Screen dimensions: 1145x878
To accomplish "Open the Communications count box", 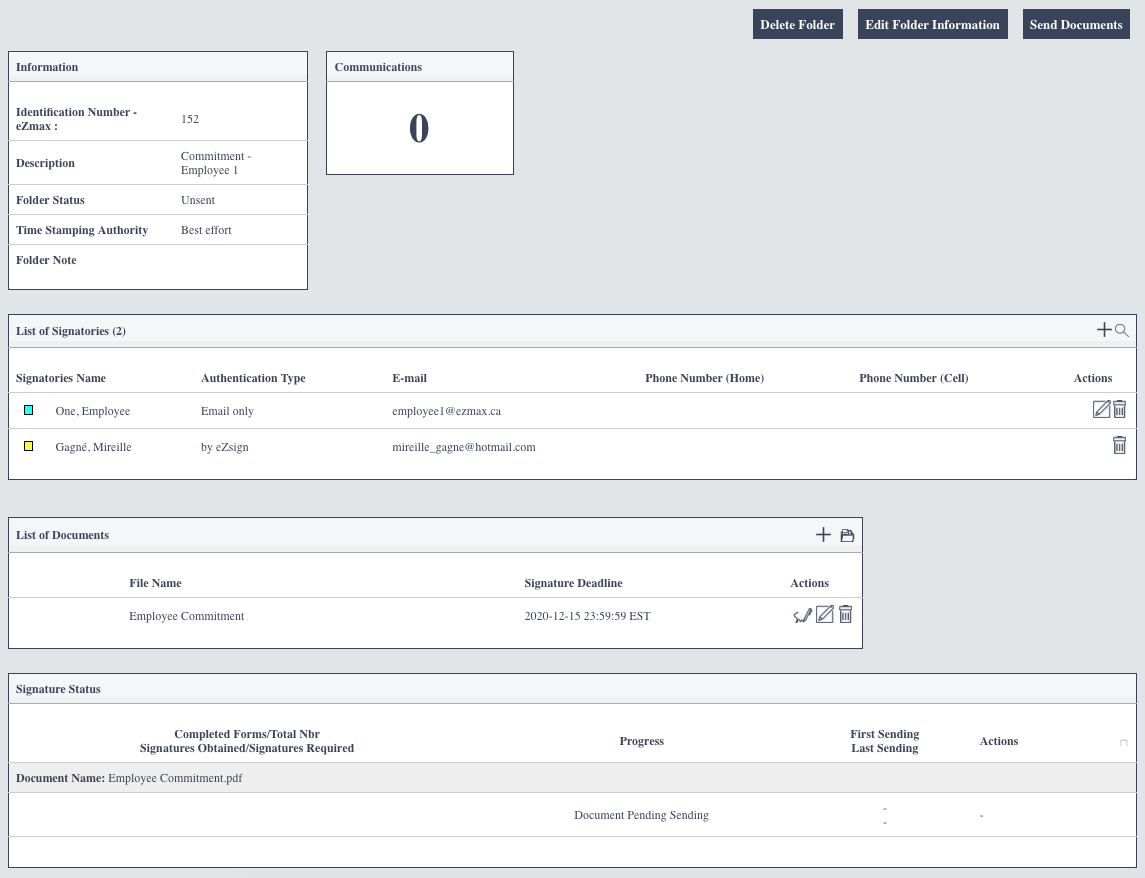I will (420, 128).
